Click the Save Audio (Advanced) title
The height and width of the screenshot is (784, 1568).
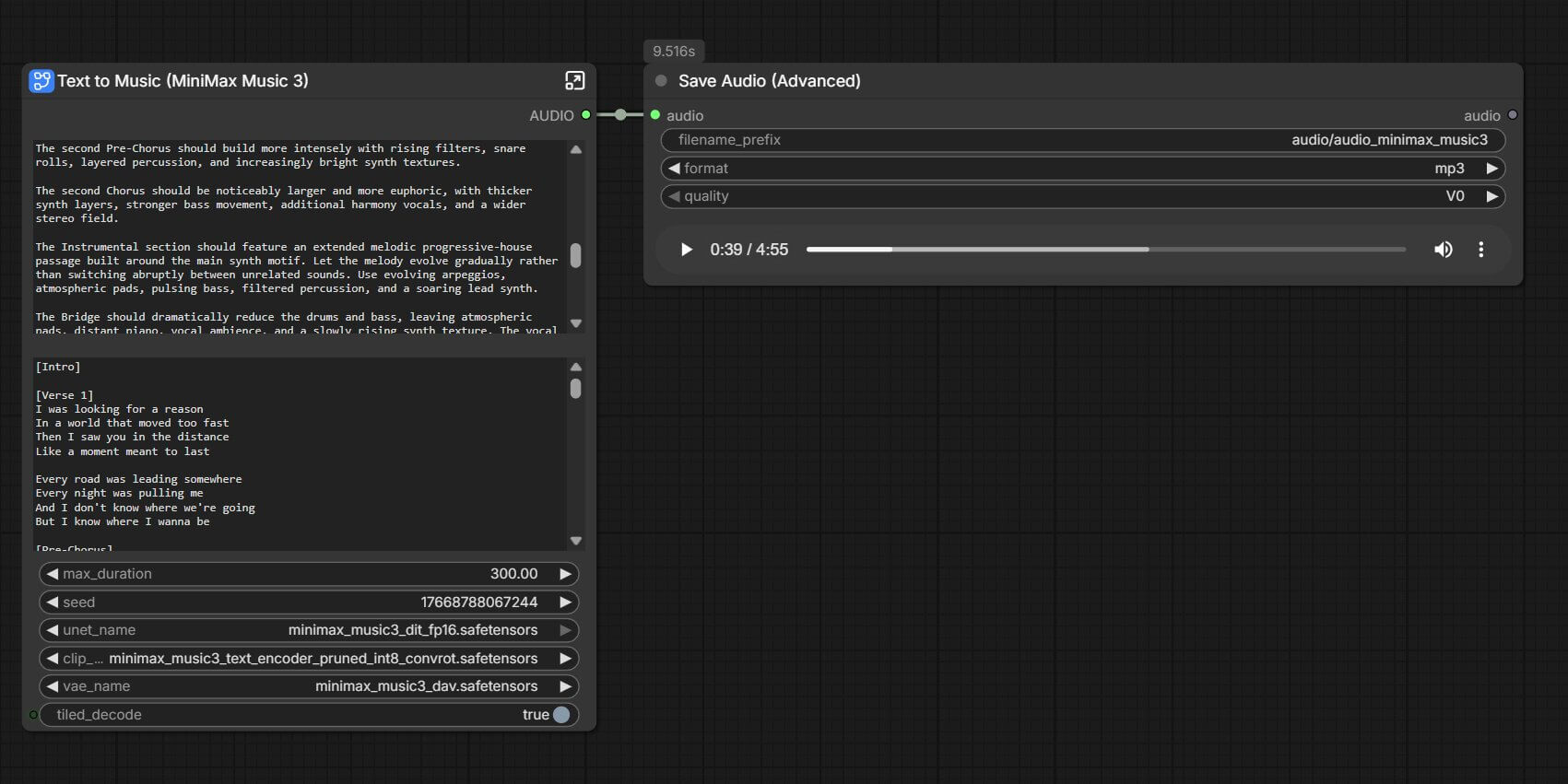770,81
